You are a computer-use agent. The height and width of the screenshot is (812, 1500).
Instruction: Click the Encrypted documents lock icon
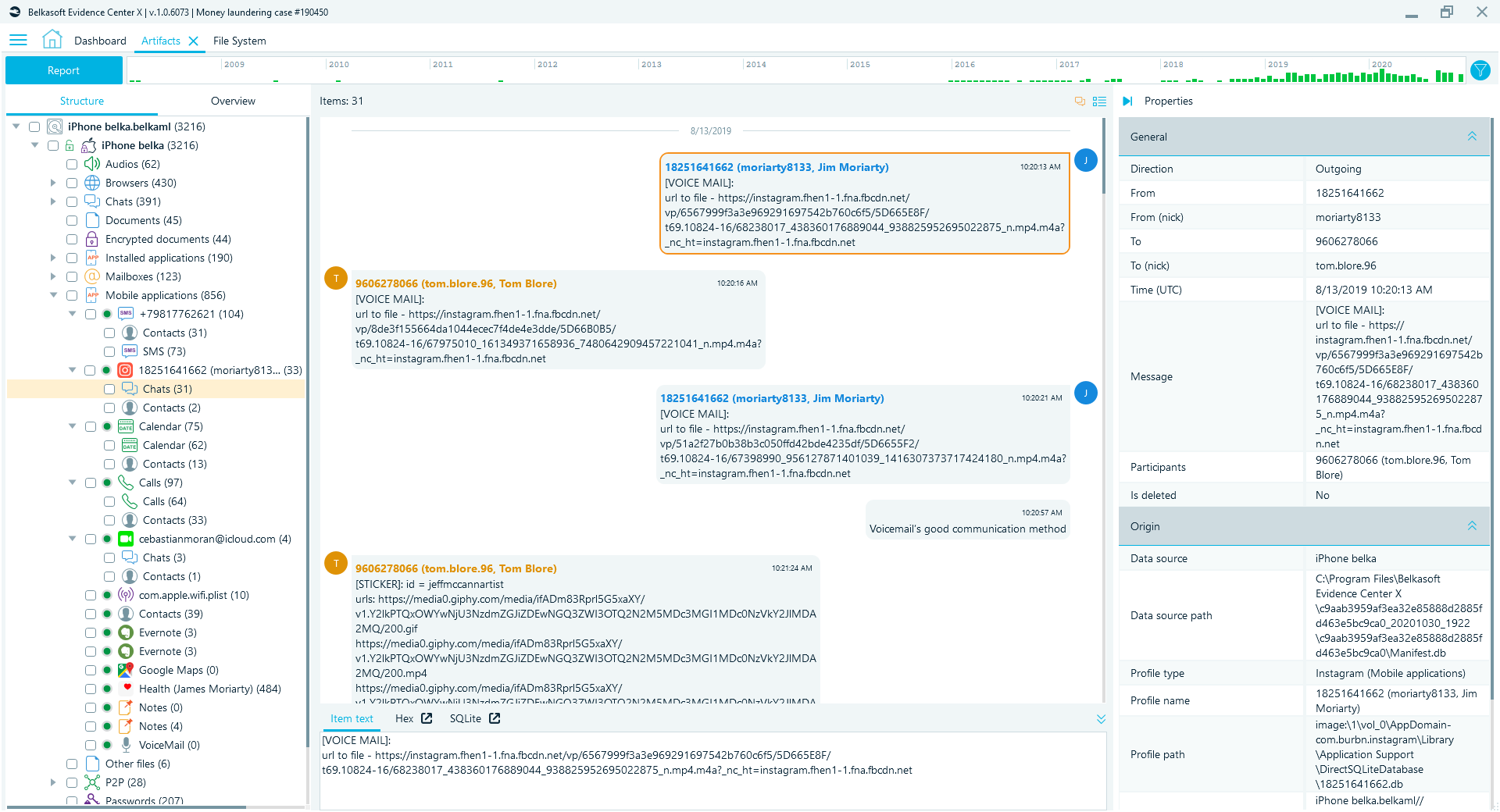click(x=92, y=239)
